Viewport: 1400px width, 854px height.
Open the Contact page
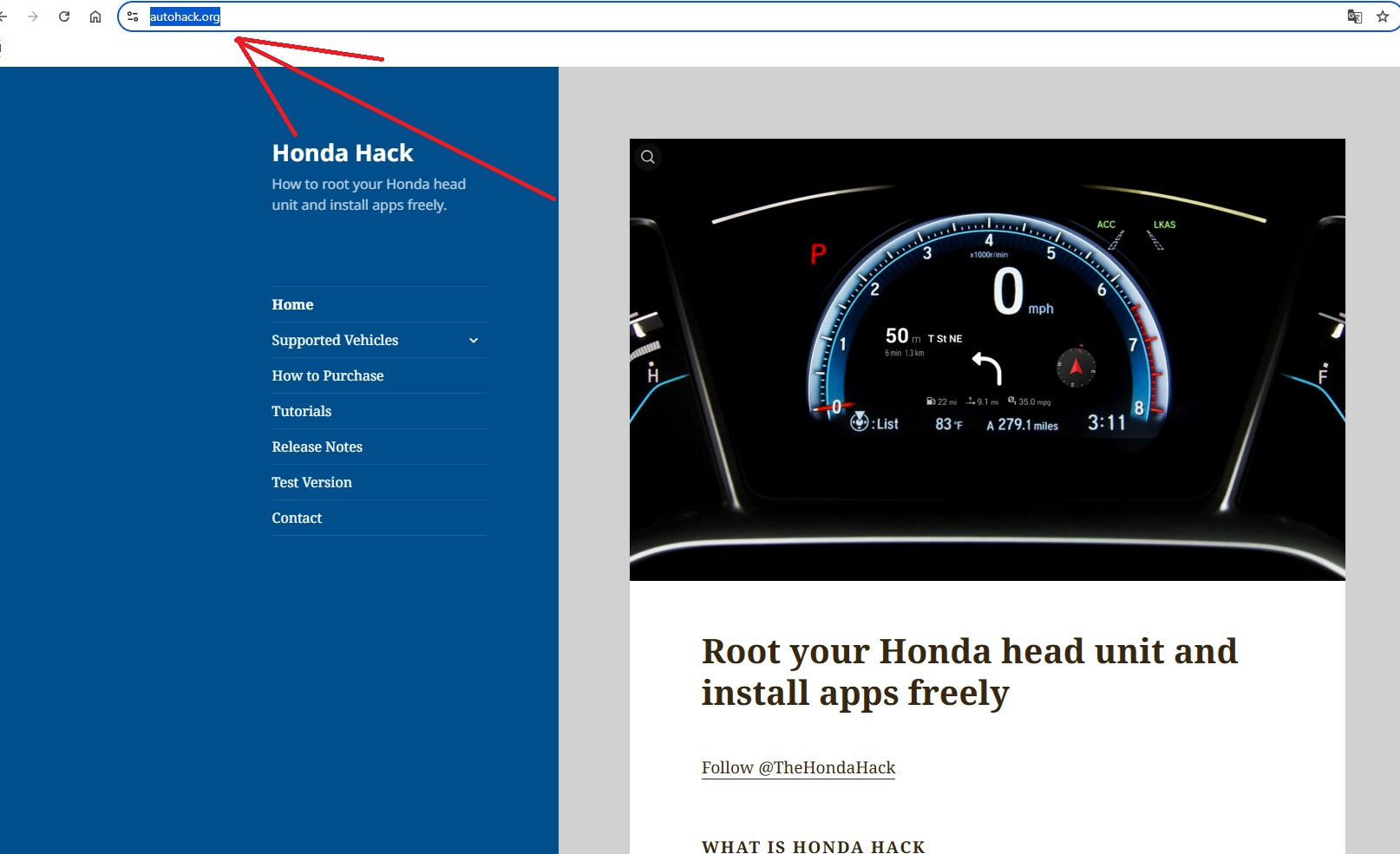[x=297, y=518]
